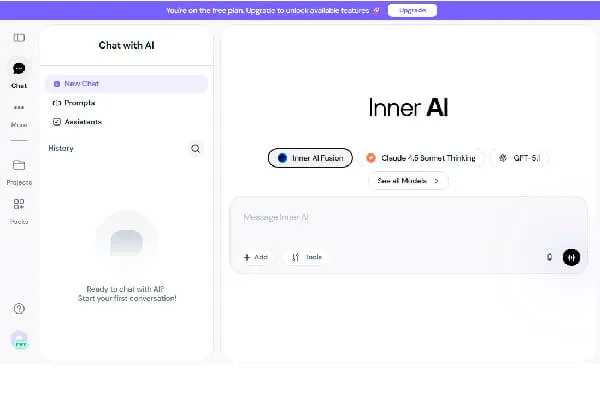This screenshot has height=400, width=600.
Task: Open the More menu dots
Action: pos(19,108)
